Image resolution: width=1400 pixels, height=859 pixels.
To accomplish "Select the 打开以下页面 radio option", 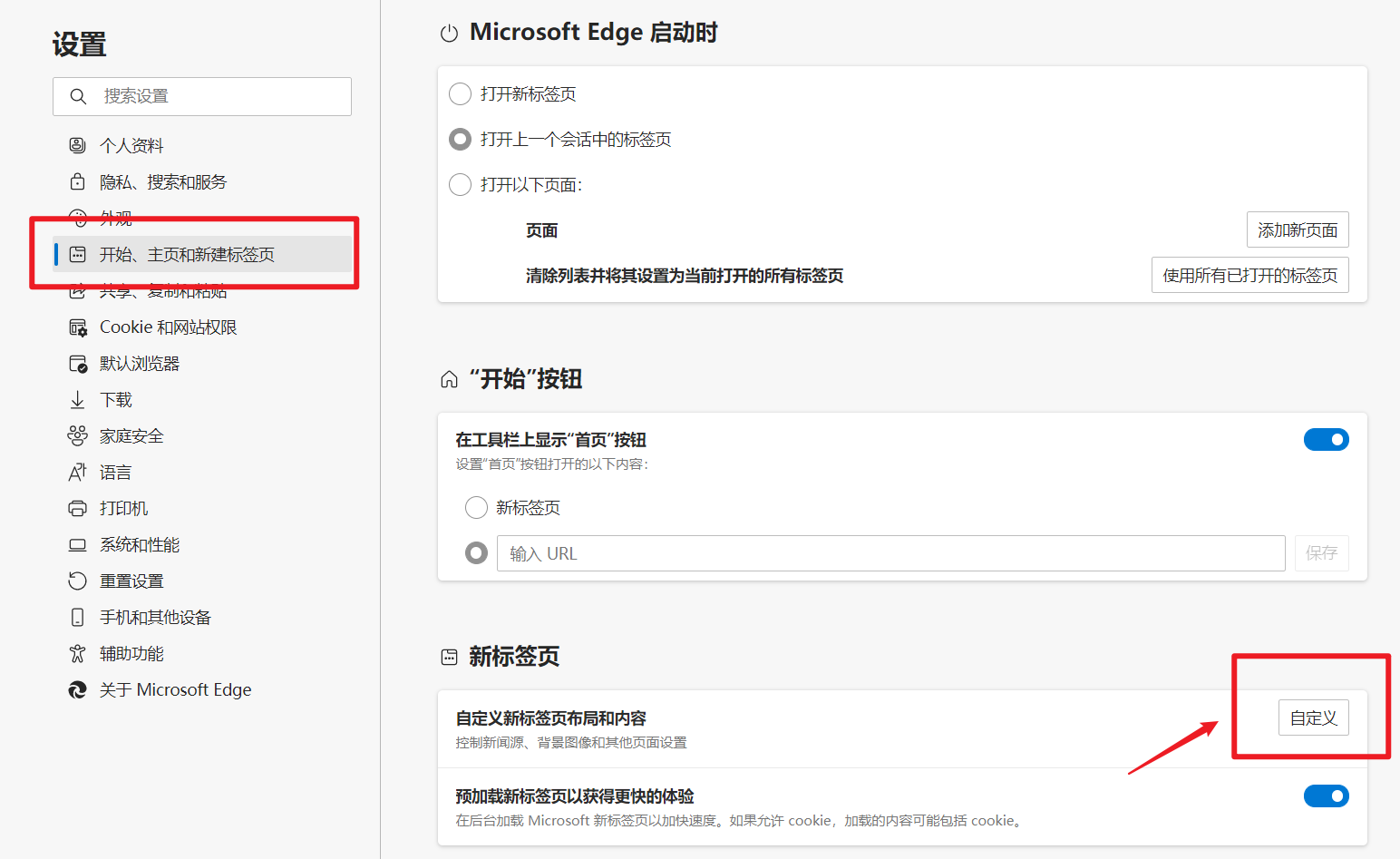I will tap(461, 184).
